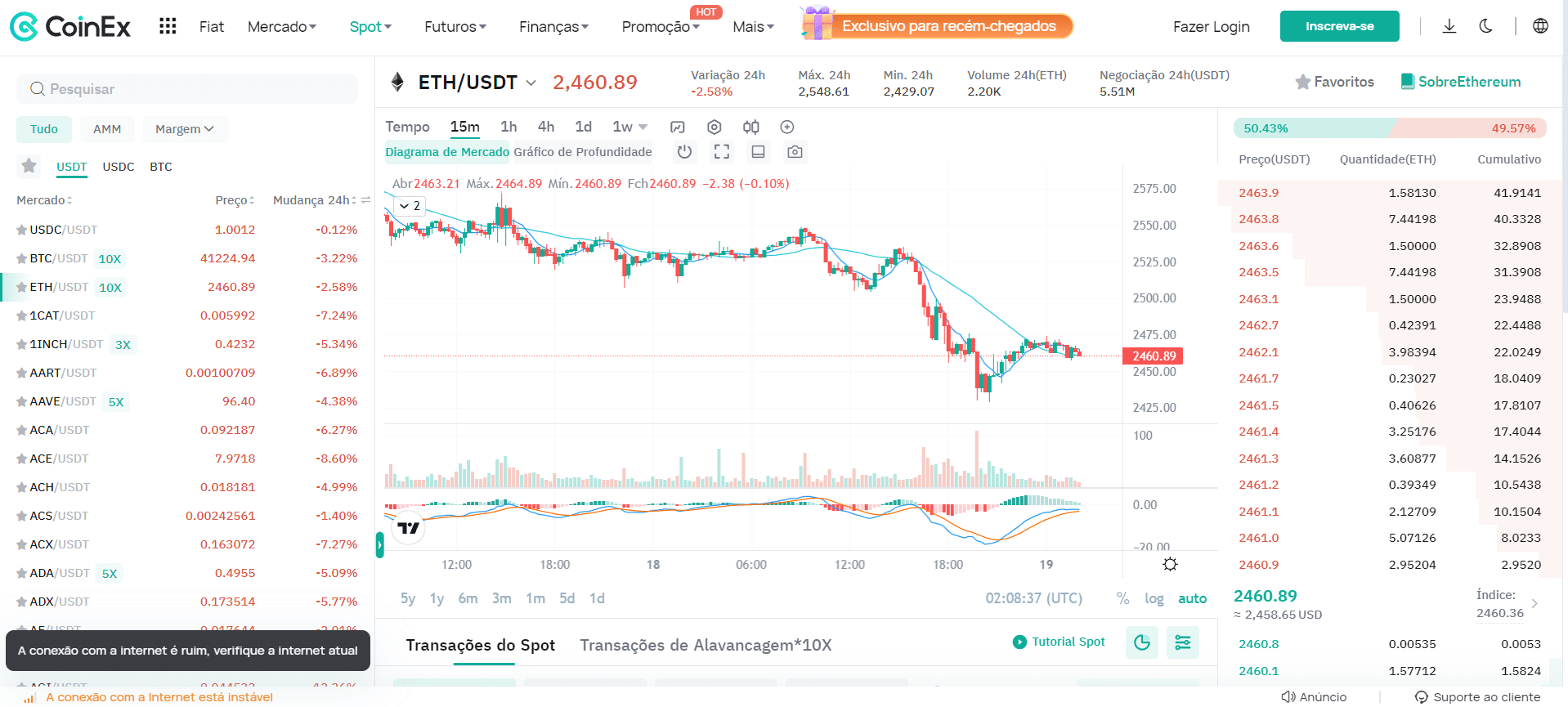Screen dimensions: 1568x707
Task: Click the download app icon
Action: pyautogui.click(x=1449, y=26)
